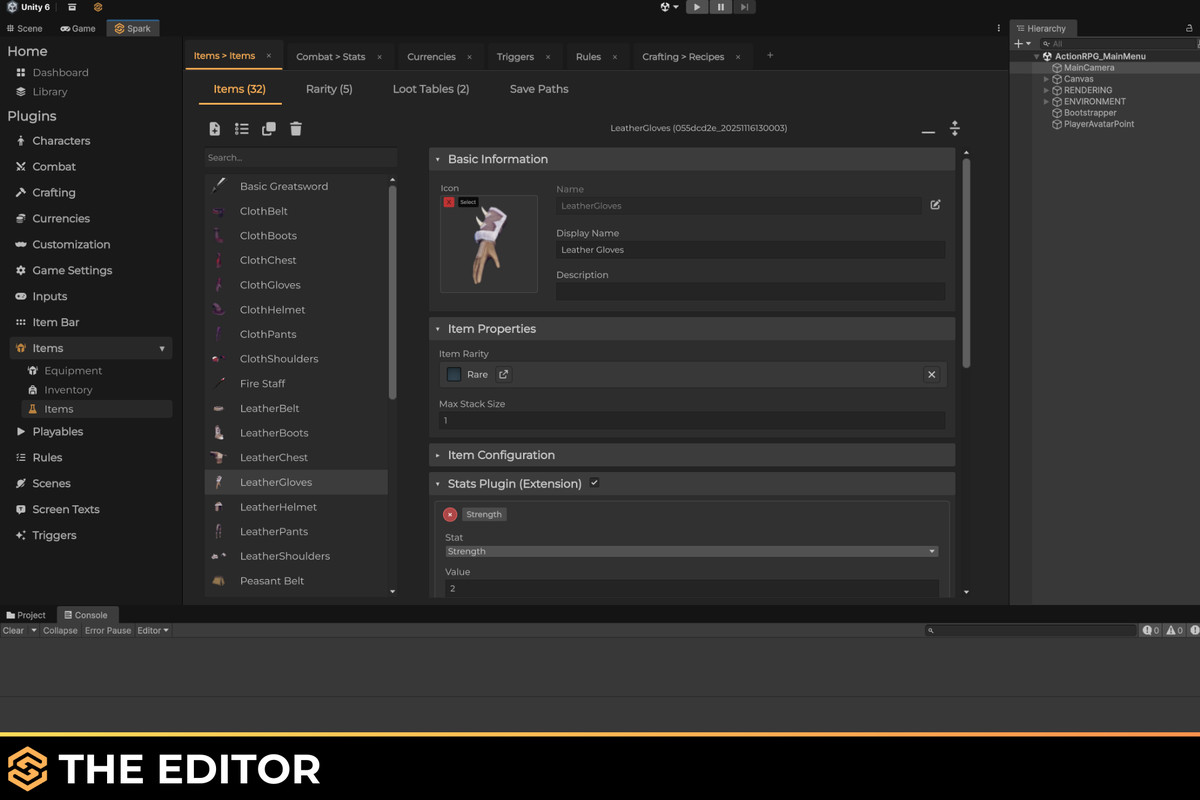
Task: Delete the item with the trash icon
Action: tap(294, 128)
